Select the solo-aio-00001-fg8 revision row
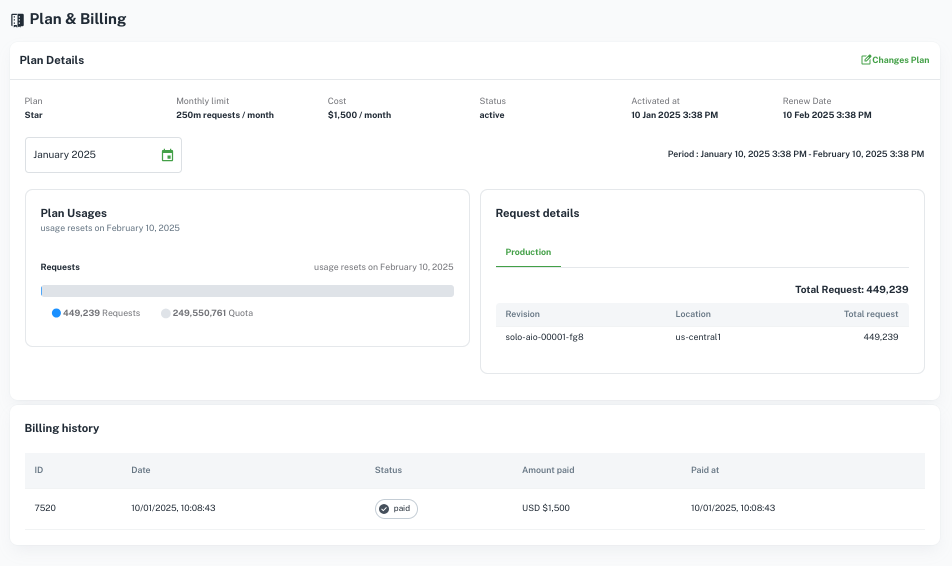This screenshot has width=952, height=566. point(544,337)
